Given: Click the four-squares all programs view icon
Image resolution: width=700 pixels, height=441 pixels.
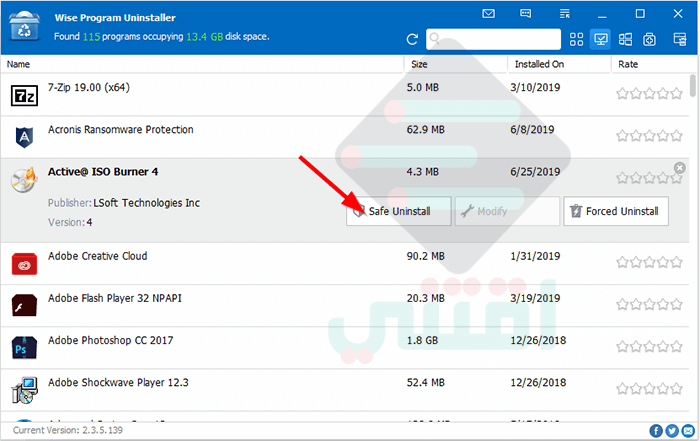Looking at the screenshot, I should tap(576, 39).
